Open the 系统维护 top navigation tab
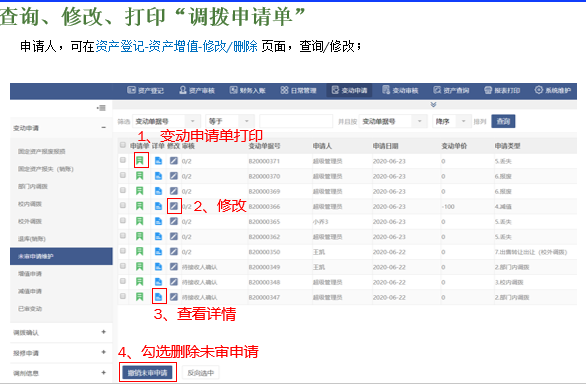Screen dimensions: 586x384 553,90
